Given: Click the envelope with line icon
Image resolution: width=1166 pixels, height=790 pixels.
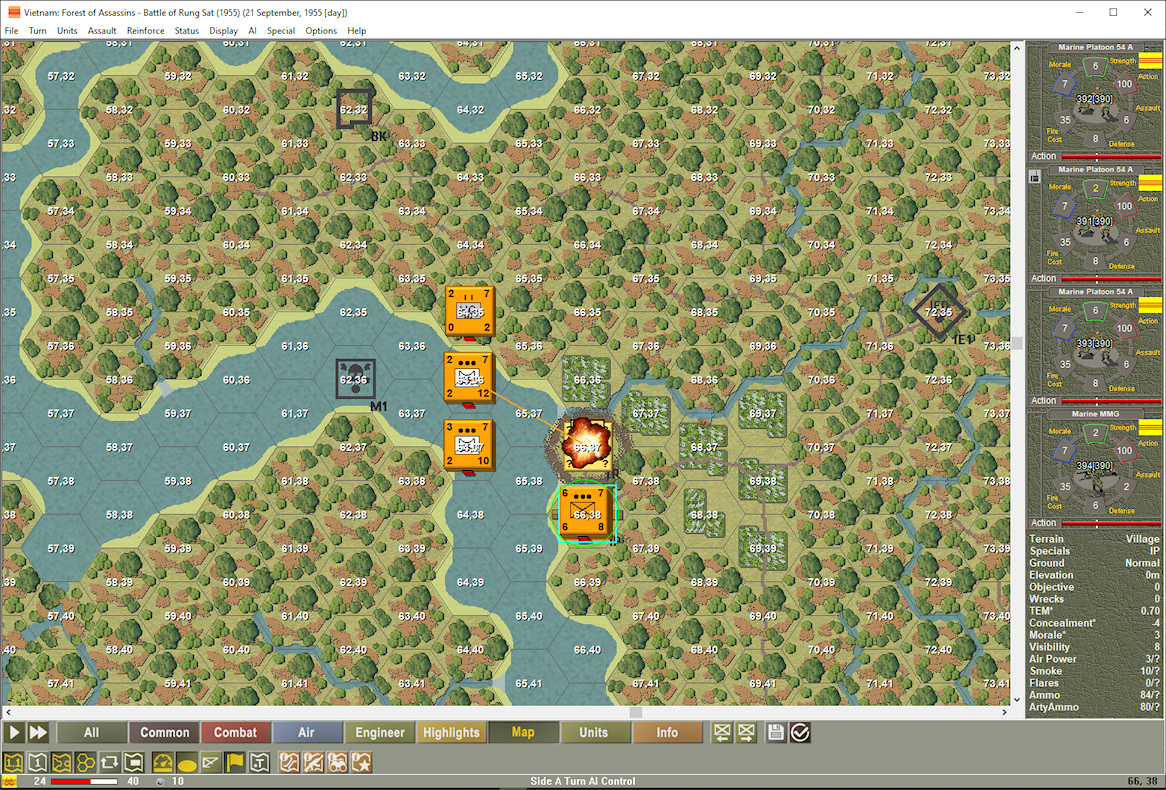Looking at the screenshot, I should 210,762.
